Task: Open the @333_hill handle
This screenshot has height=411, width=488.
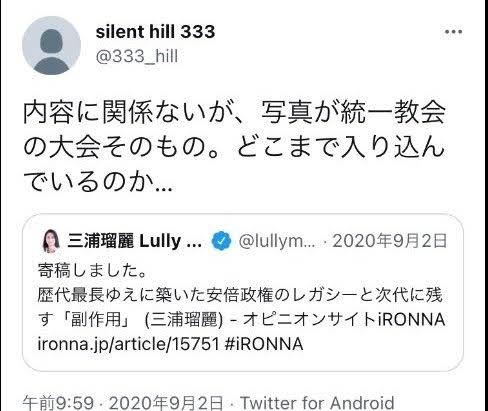Action: click(x=137, y=56)
